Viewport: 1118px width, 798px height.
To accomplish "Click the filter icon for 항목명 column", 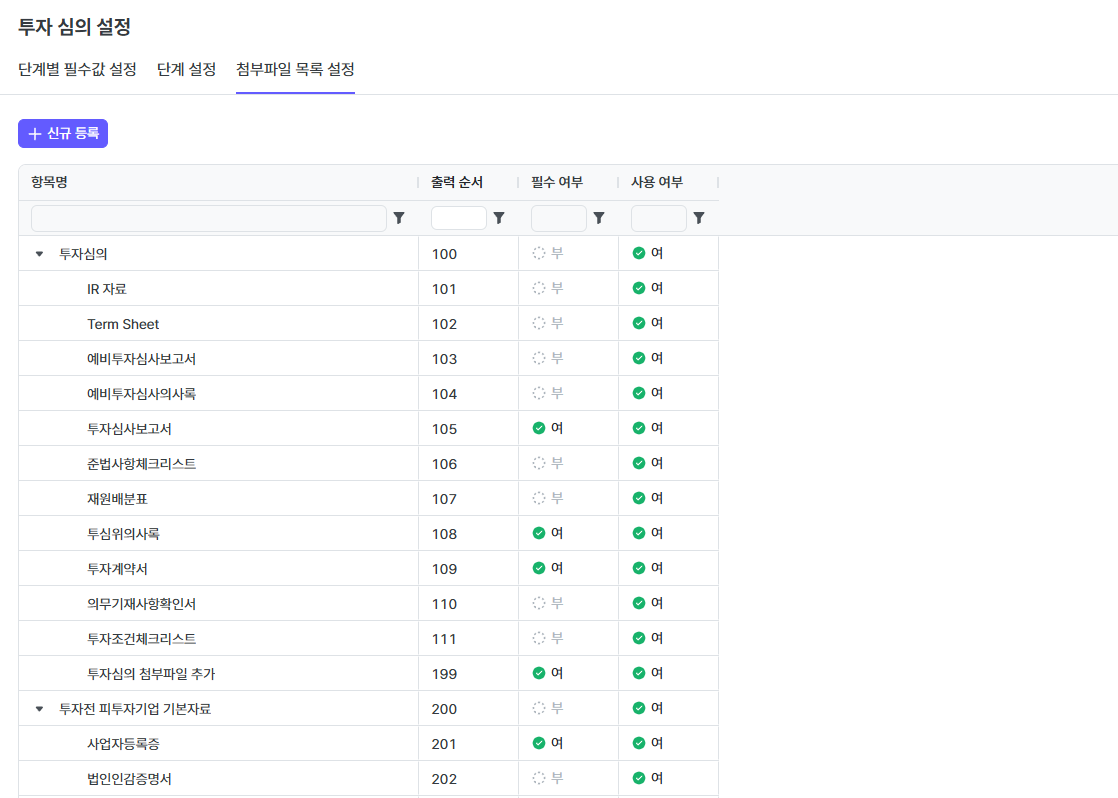I will point(399,218).
